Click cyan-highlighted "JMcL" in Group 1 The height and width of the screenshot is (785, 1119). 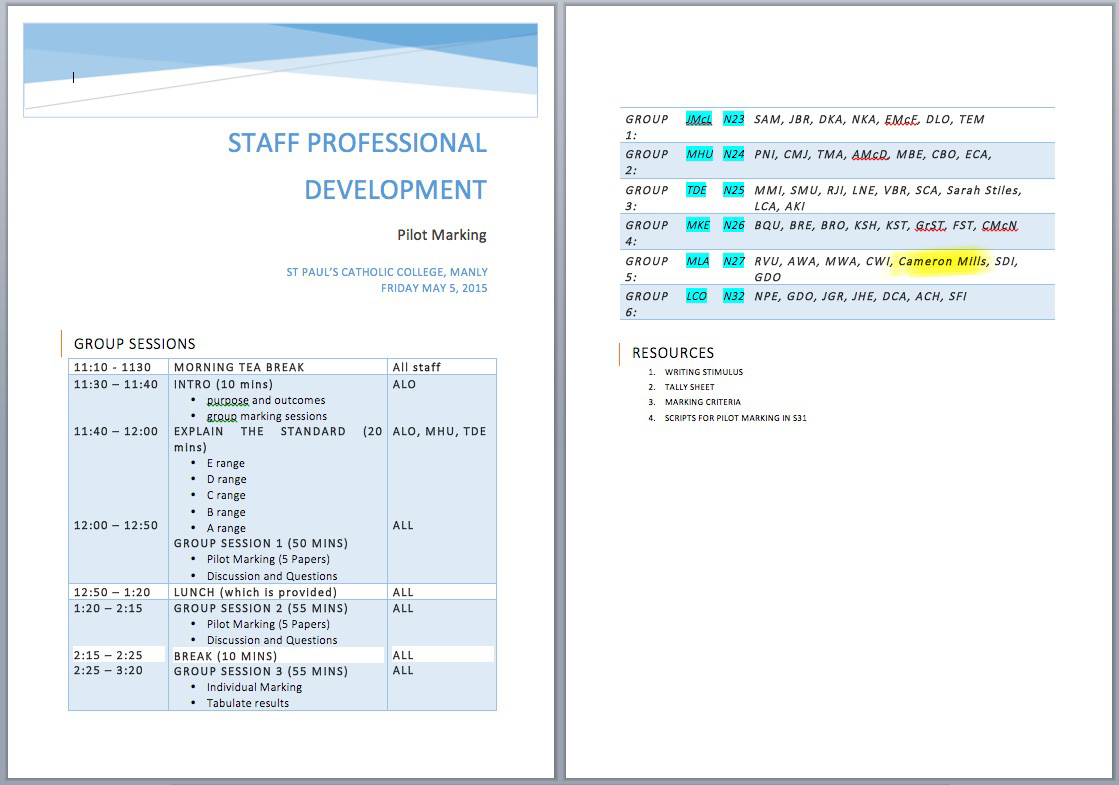[699, 119]
